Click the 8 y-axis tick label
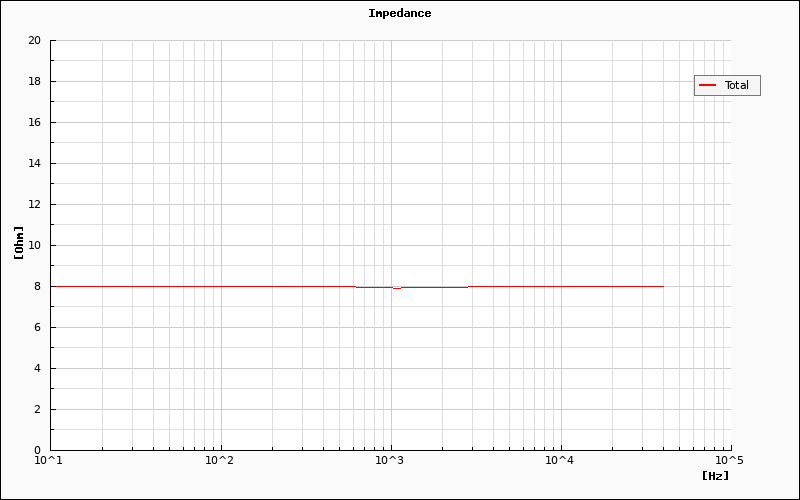Screen dimensions: 800x500 pos(38,286)
